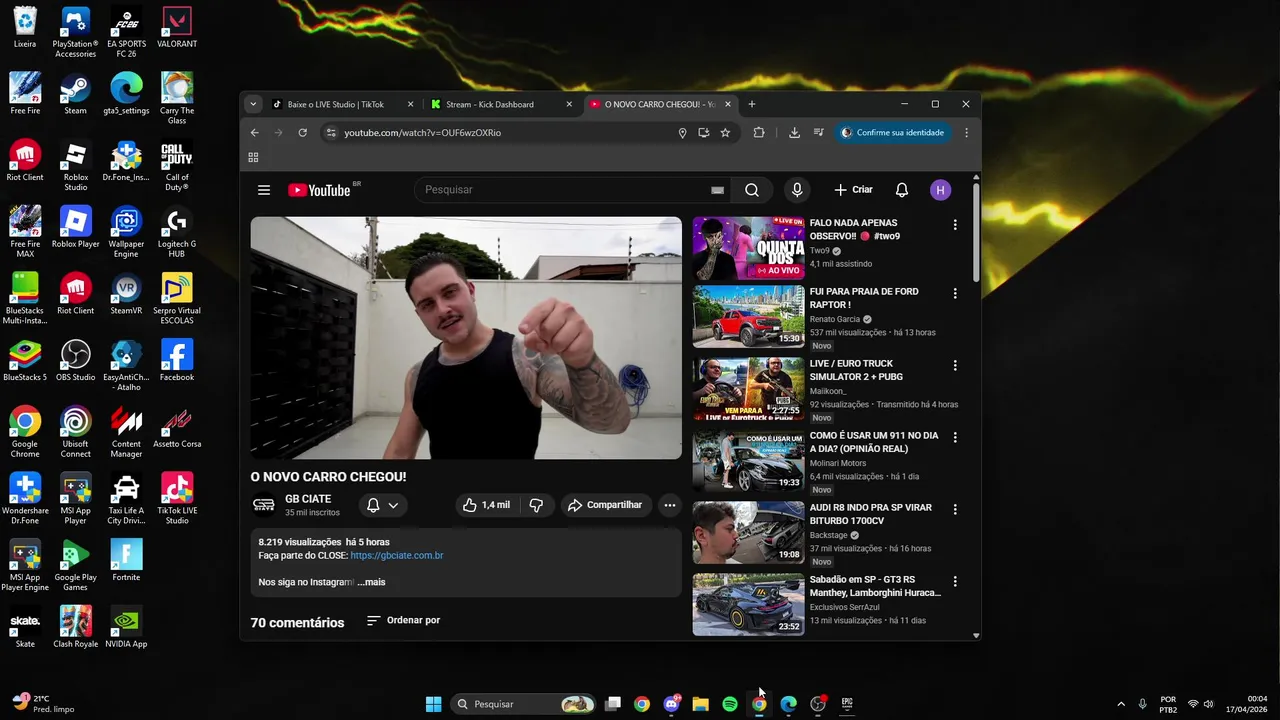The image size is (1280, 720).
Task: Click the install app icon in address bar
Action: [x=704, y=132]
